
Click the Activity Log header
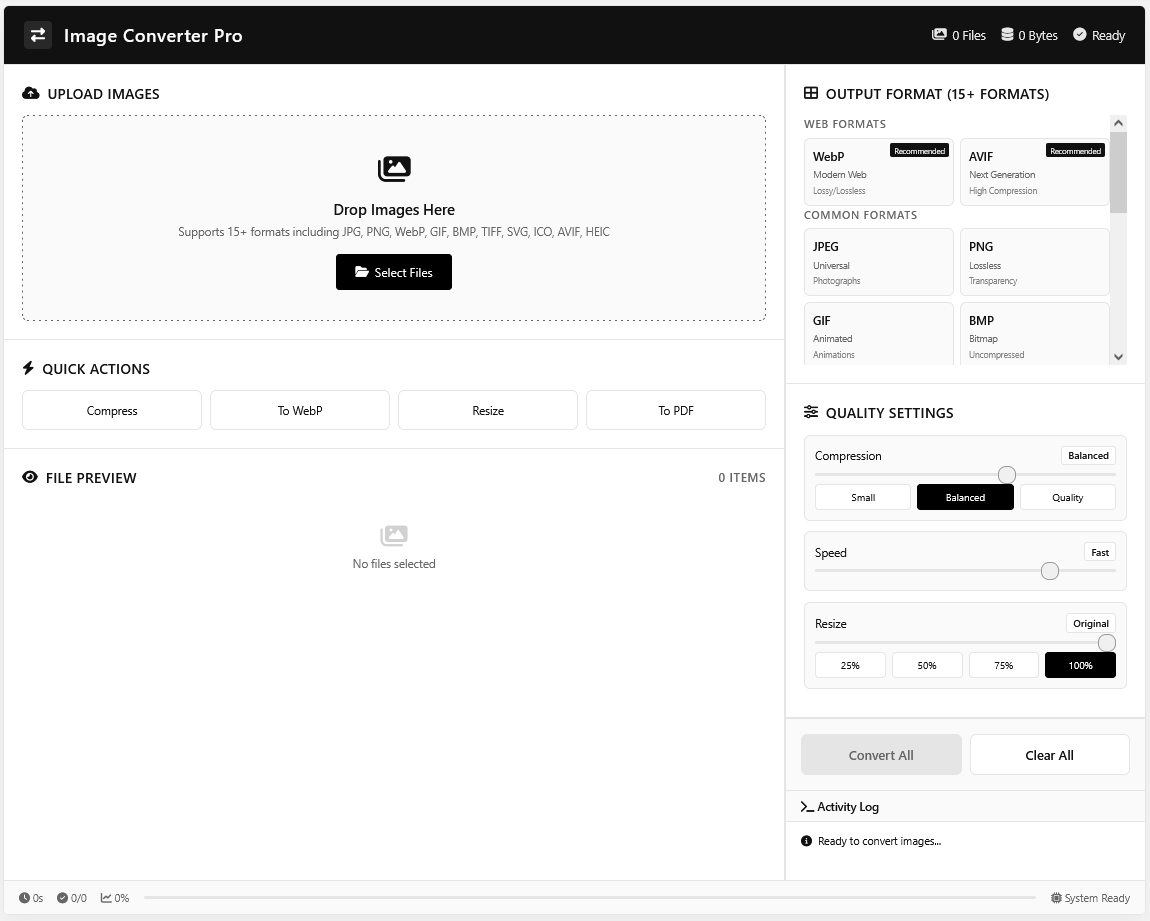[965, 807]
